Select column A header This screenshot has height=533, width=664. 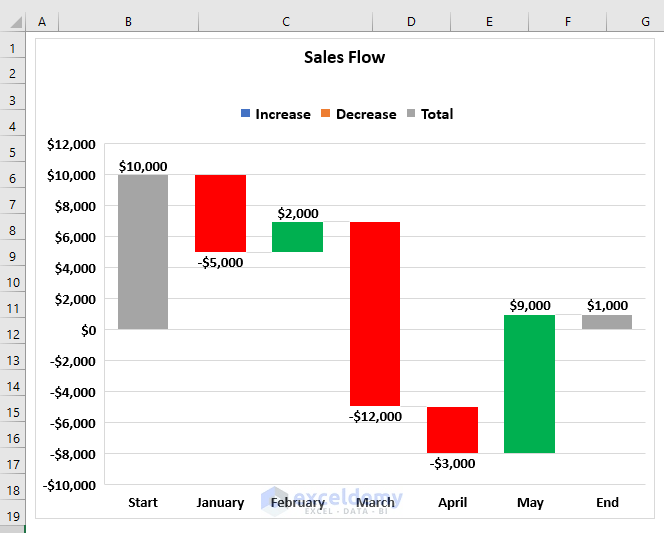[x=42, y=22]
